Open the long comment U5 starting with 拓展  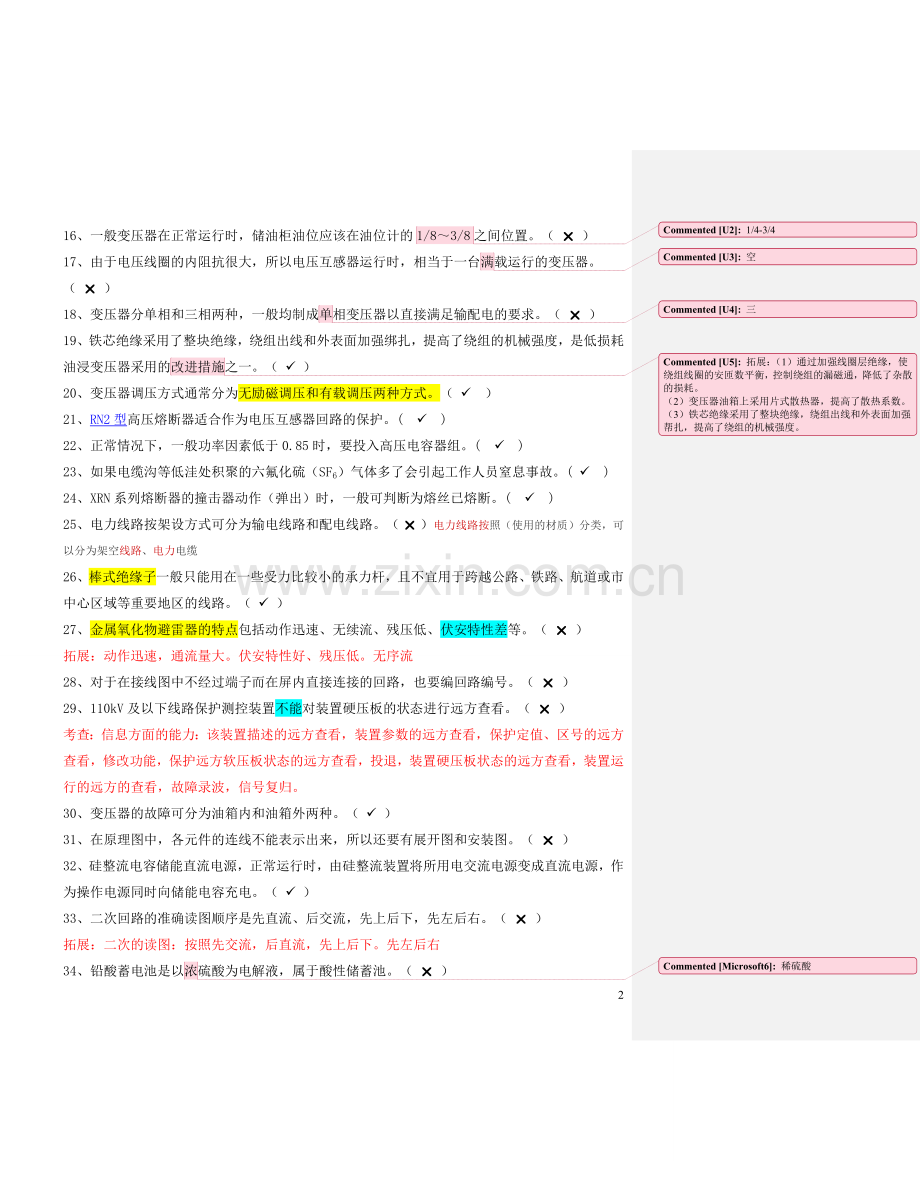(787, 394)
